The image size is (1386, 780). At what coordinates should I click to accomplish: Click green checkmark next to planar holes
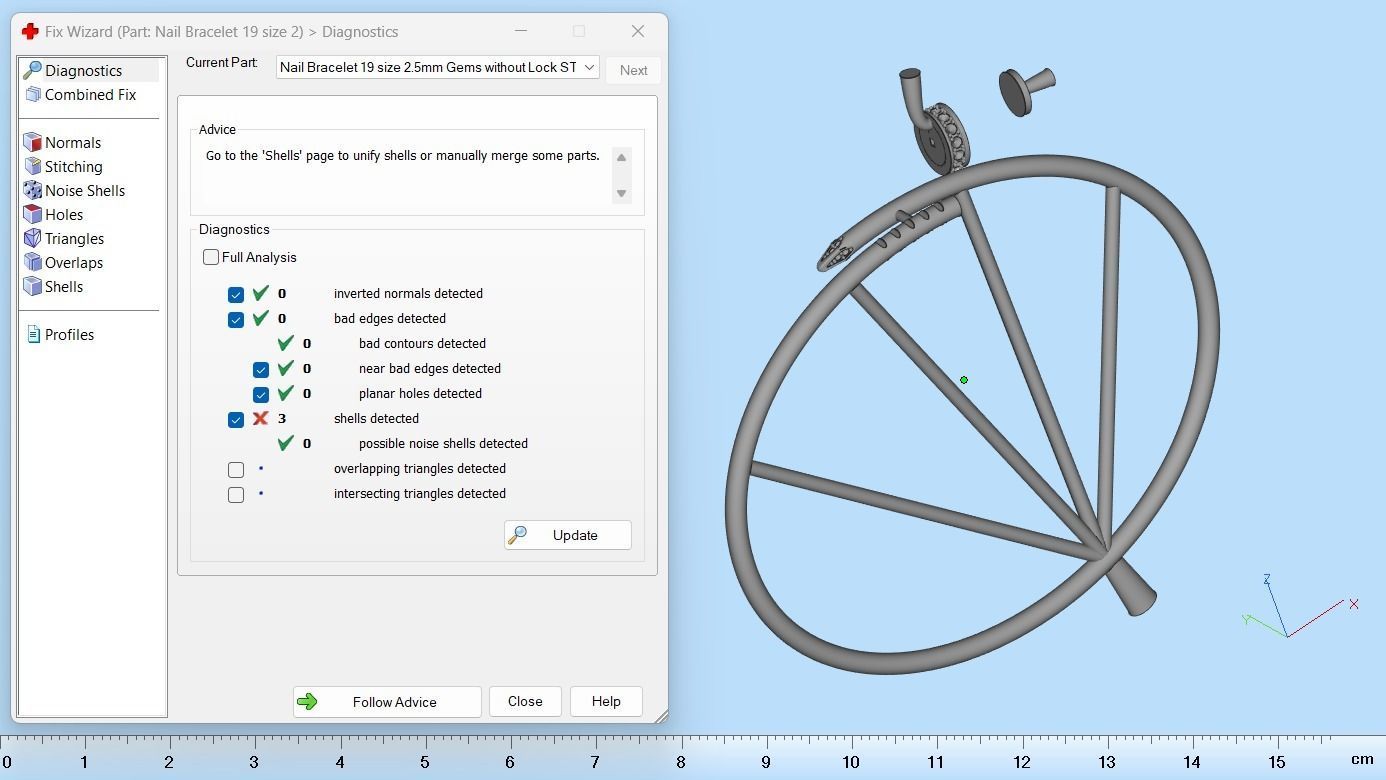(285, 393)
